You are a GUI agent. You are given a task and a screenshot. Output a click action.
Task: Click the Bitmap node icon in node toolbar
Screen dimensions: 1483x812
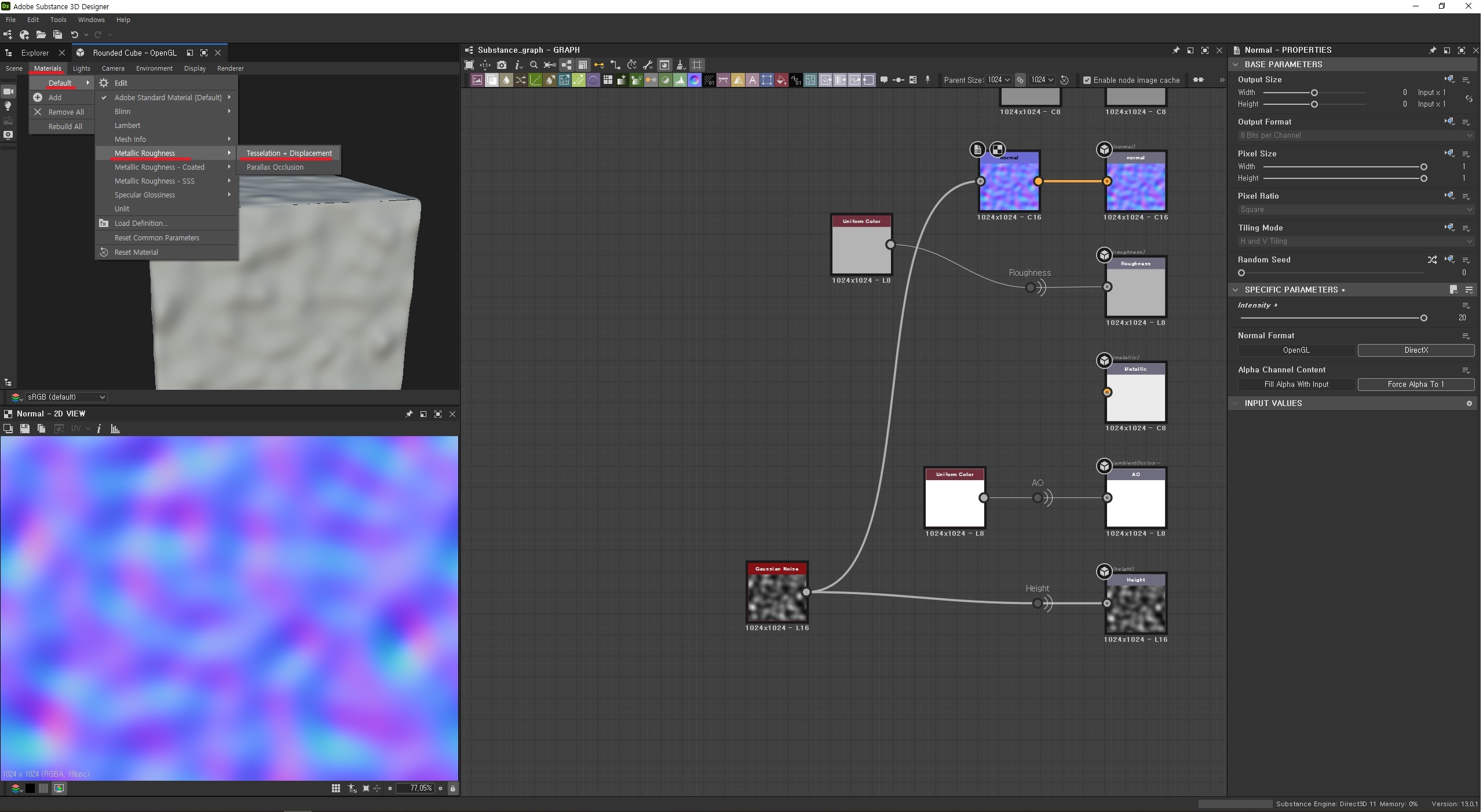click(477, 80)
